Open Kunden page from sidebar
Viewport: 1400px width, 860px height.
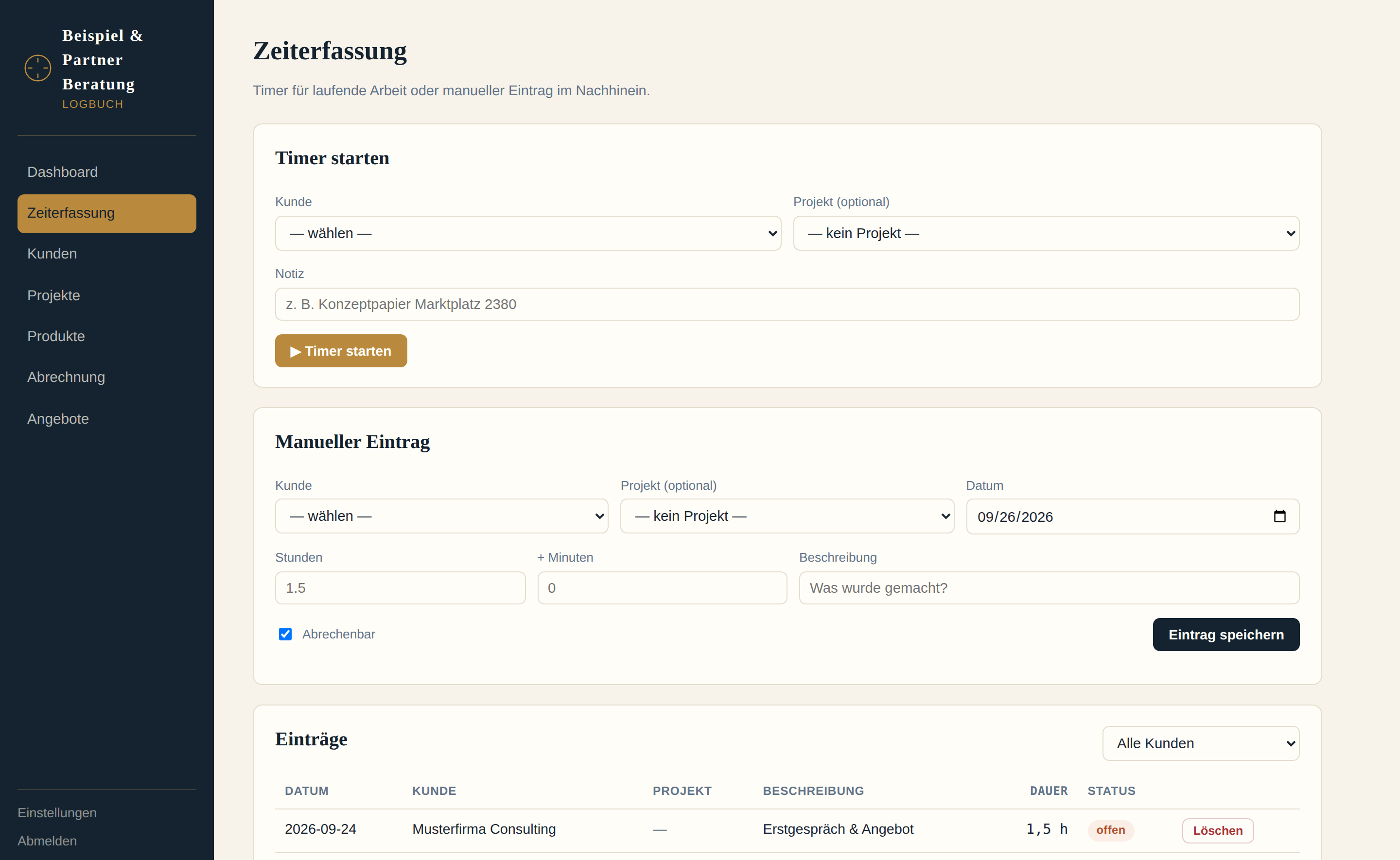coord(107,254)
